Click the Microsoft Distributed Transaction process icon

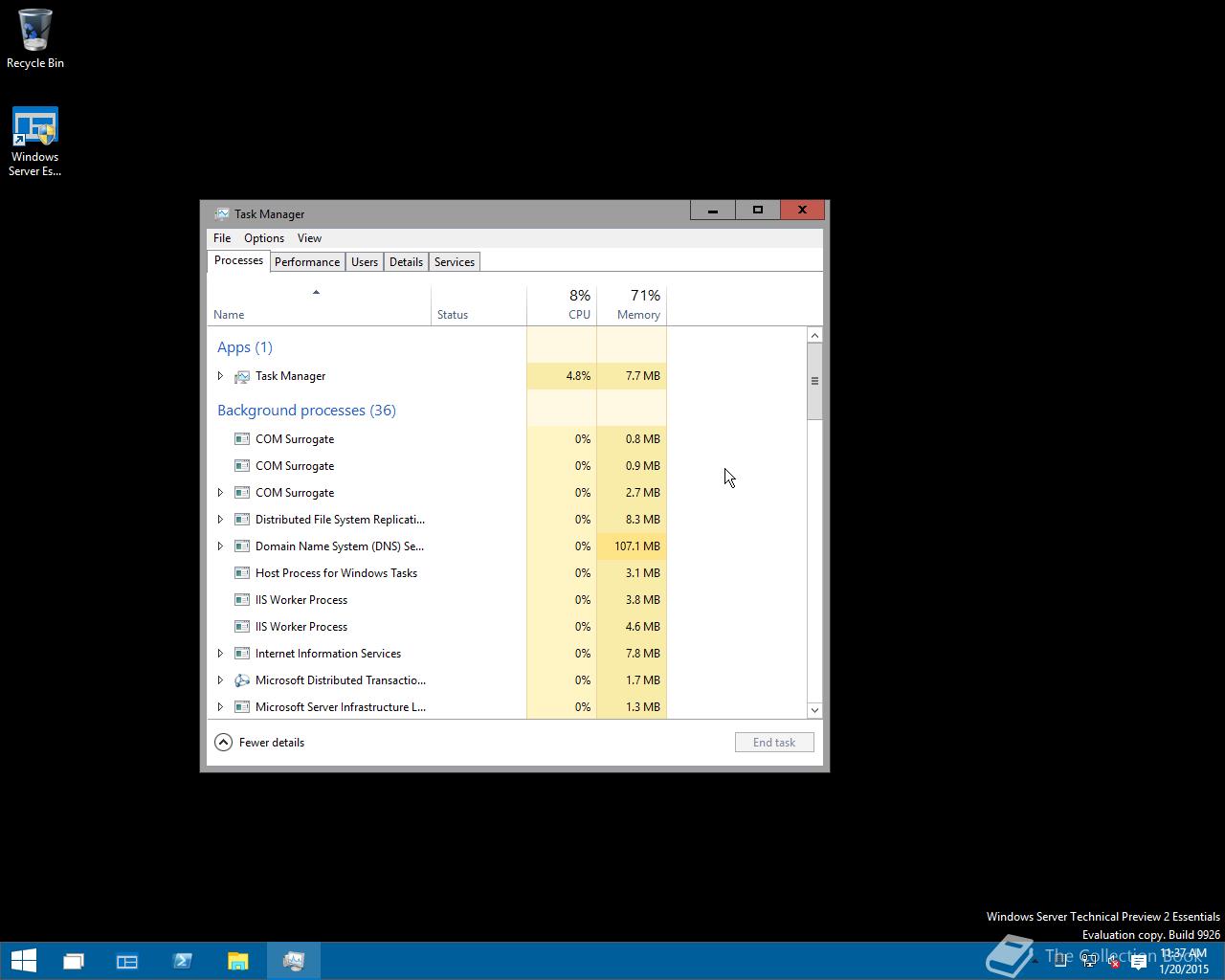242,680
